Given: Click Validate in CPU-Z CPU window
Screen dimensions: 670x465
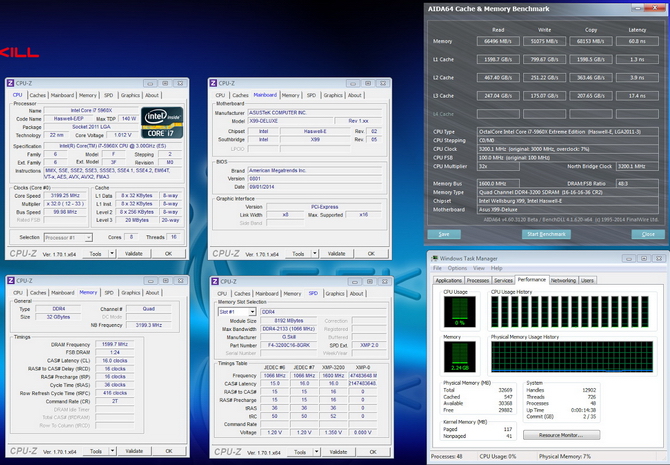Looking at the screenshot, I should click(134, 253).
